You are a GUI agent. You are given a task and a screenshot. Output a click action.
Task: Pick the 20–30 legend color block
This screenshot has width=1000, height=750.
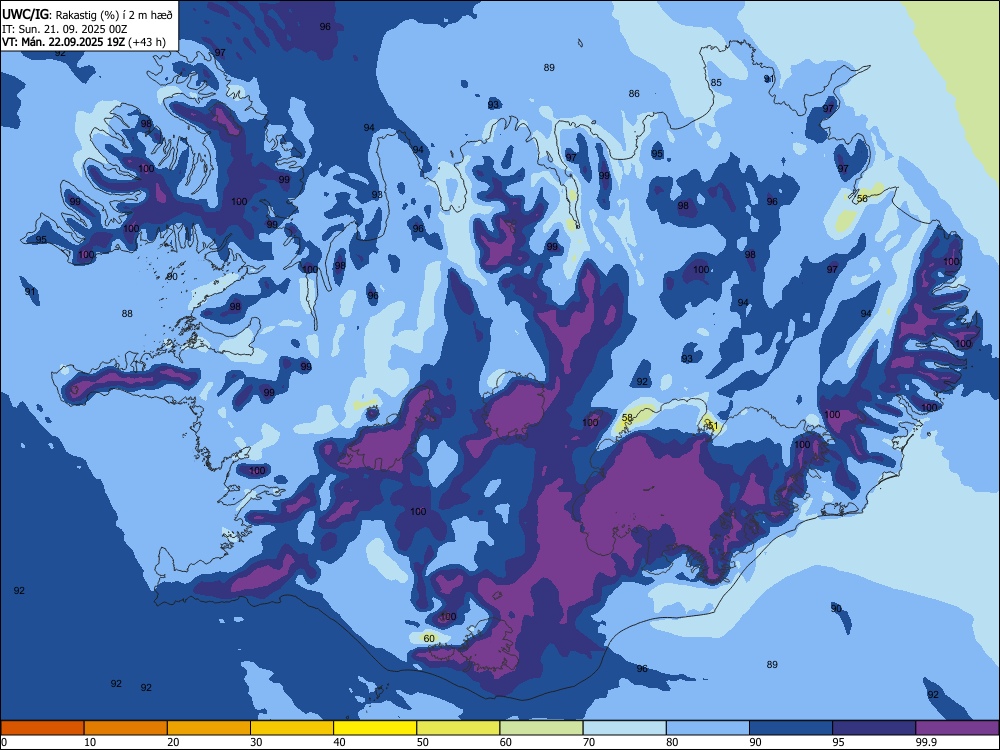(209, 728)
